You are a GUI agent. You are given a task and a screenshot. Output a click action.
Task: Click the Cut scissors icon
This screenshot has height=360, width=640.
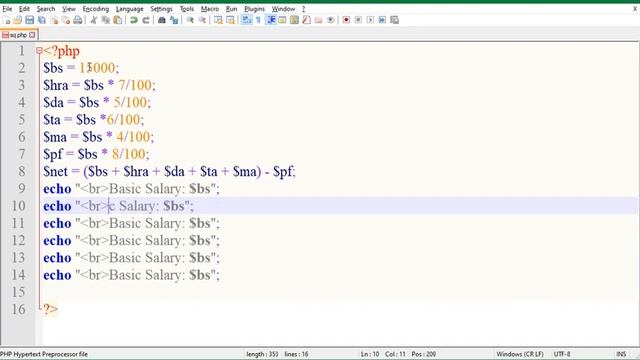[x=94, y=20]
